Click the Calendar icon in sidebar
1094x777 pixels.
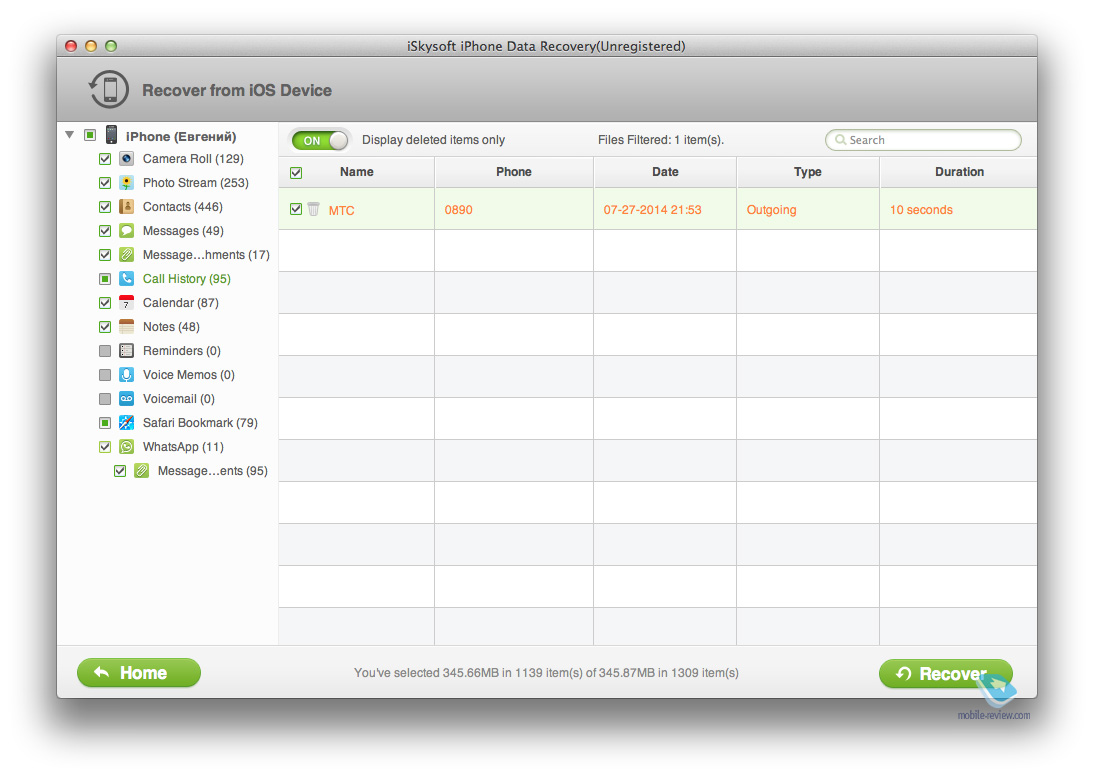(x=127, y=303)
